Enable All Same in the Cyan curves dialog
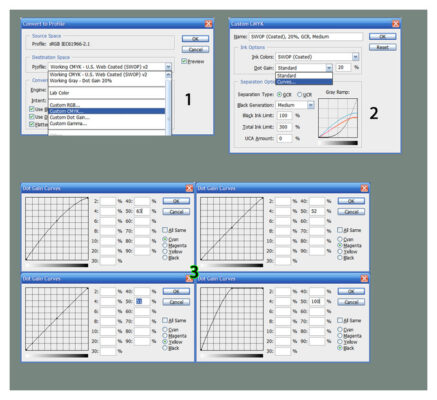The image size is (437, 400). point(165,230)
